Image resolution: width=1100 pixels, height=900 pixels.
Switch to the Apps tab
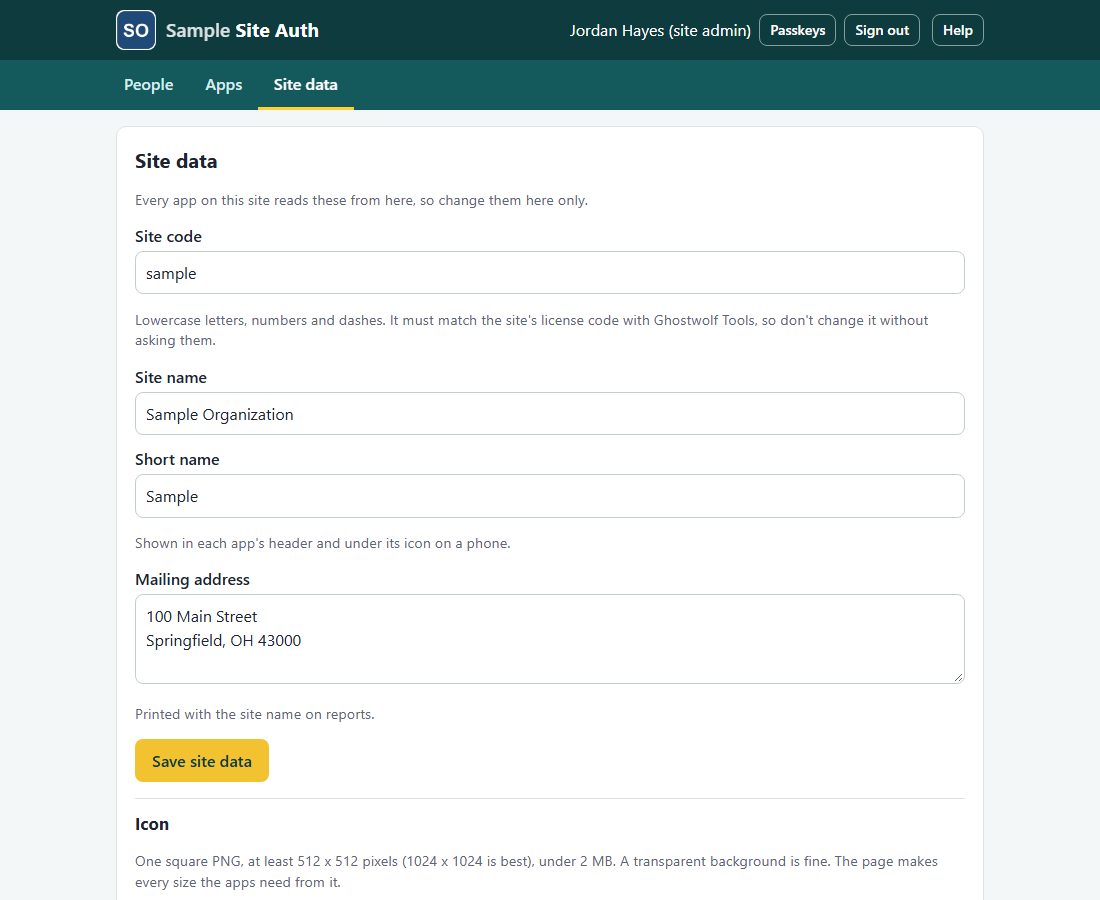tap(224, 85)
